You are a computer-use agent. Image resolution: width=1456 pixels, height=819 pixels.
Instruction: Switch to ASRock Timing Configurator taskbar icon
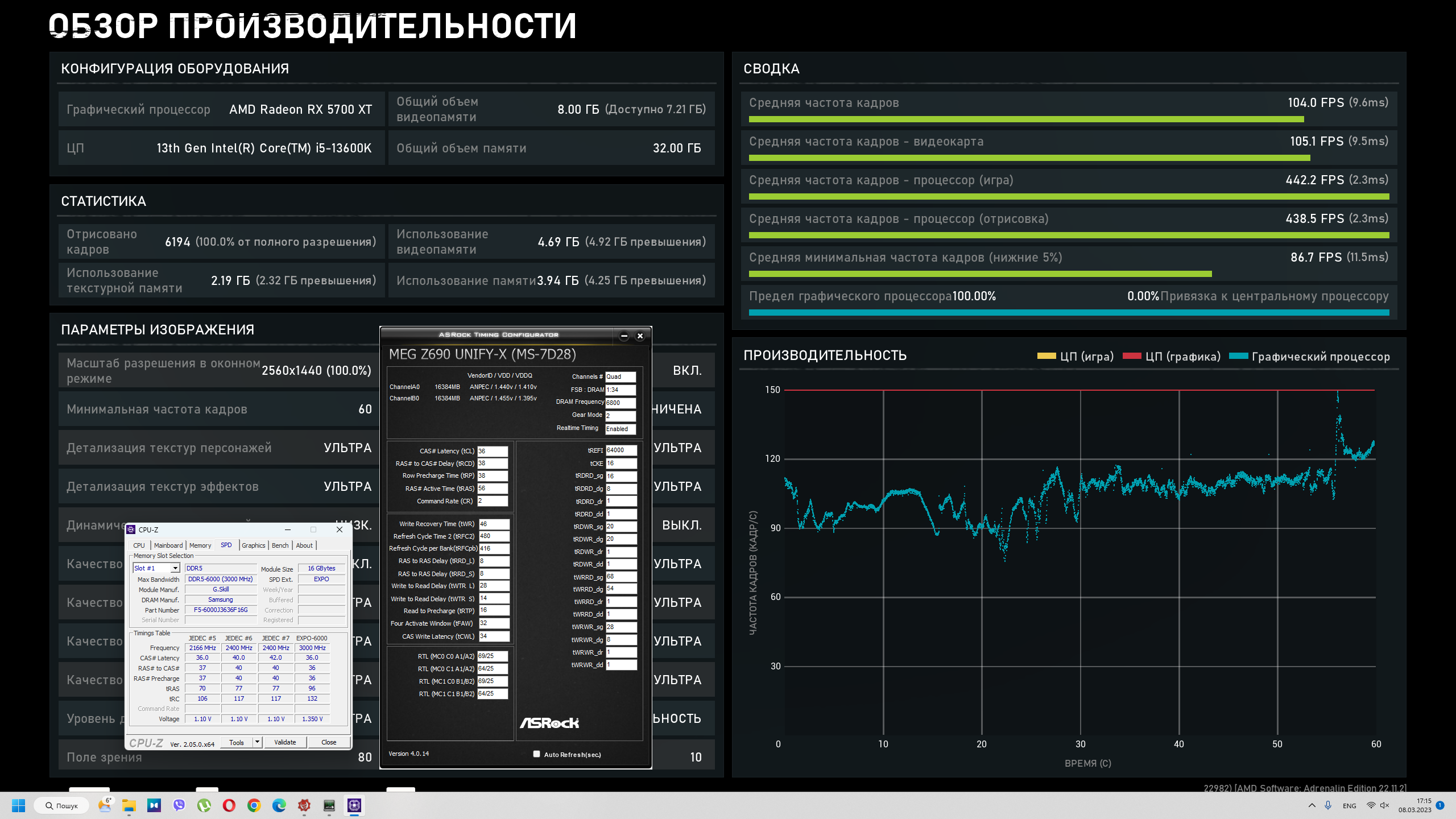329,805
